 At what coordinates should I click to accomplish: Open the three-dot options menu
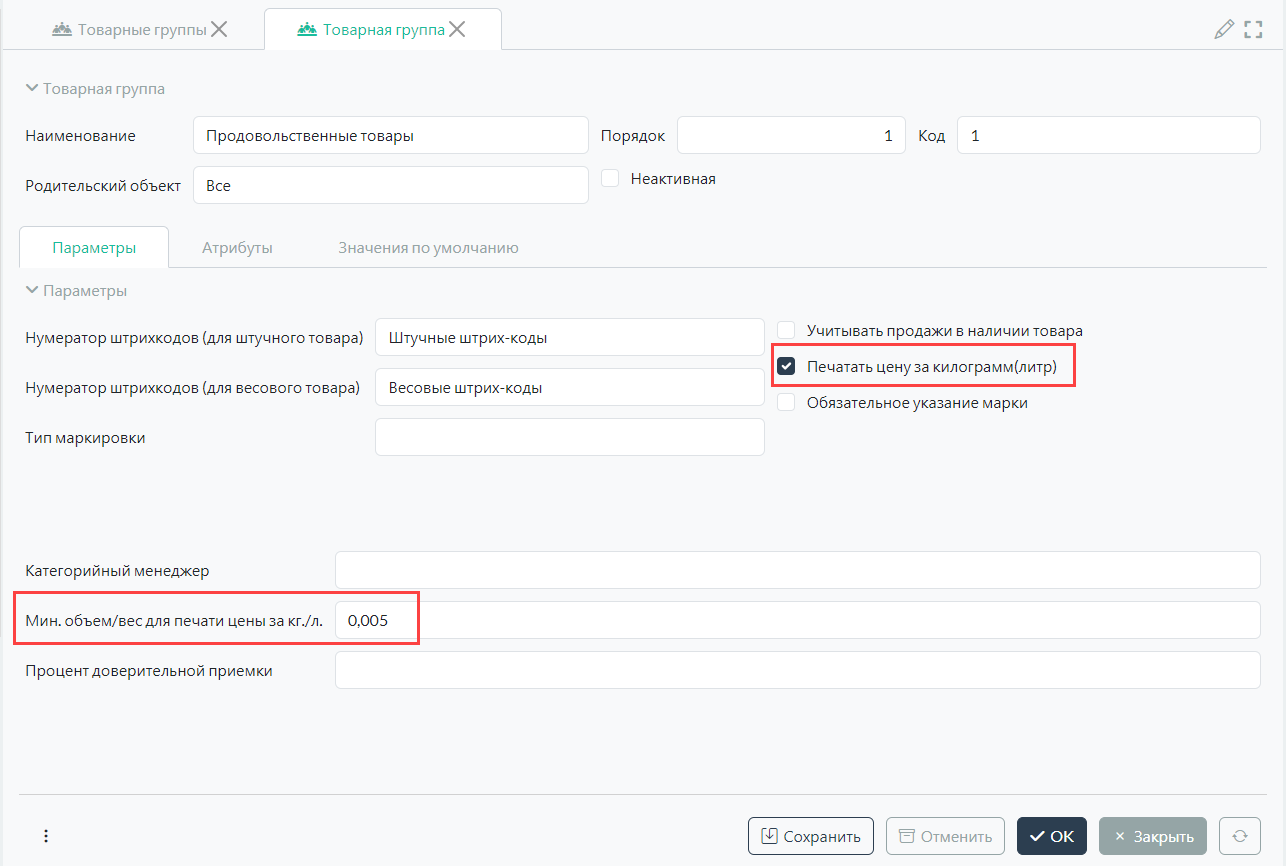(x=45, y=836)
